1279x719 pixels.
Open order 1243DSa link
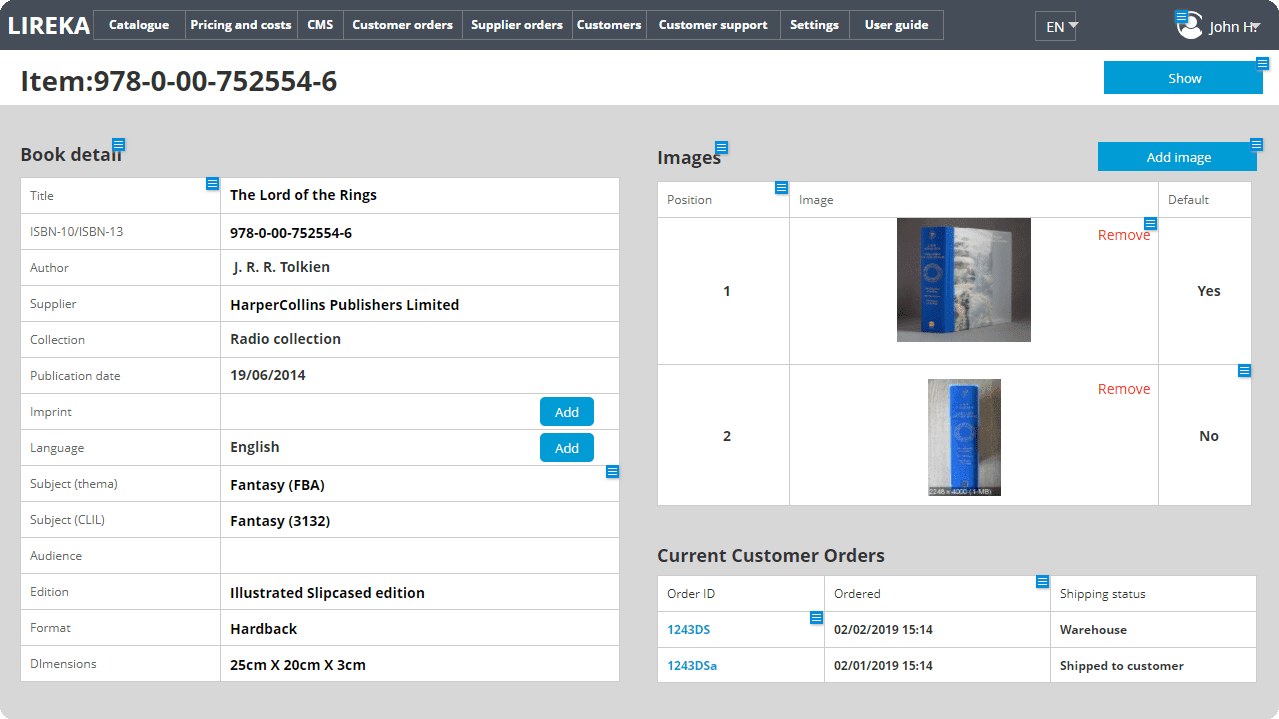tap(692, 666)
